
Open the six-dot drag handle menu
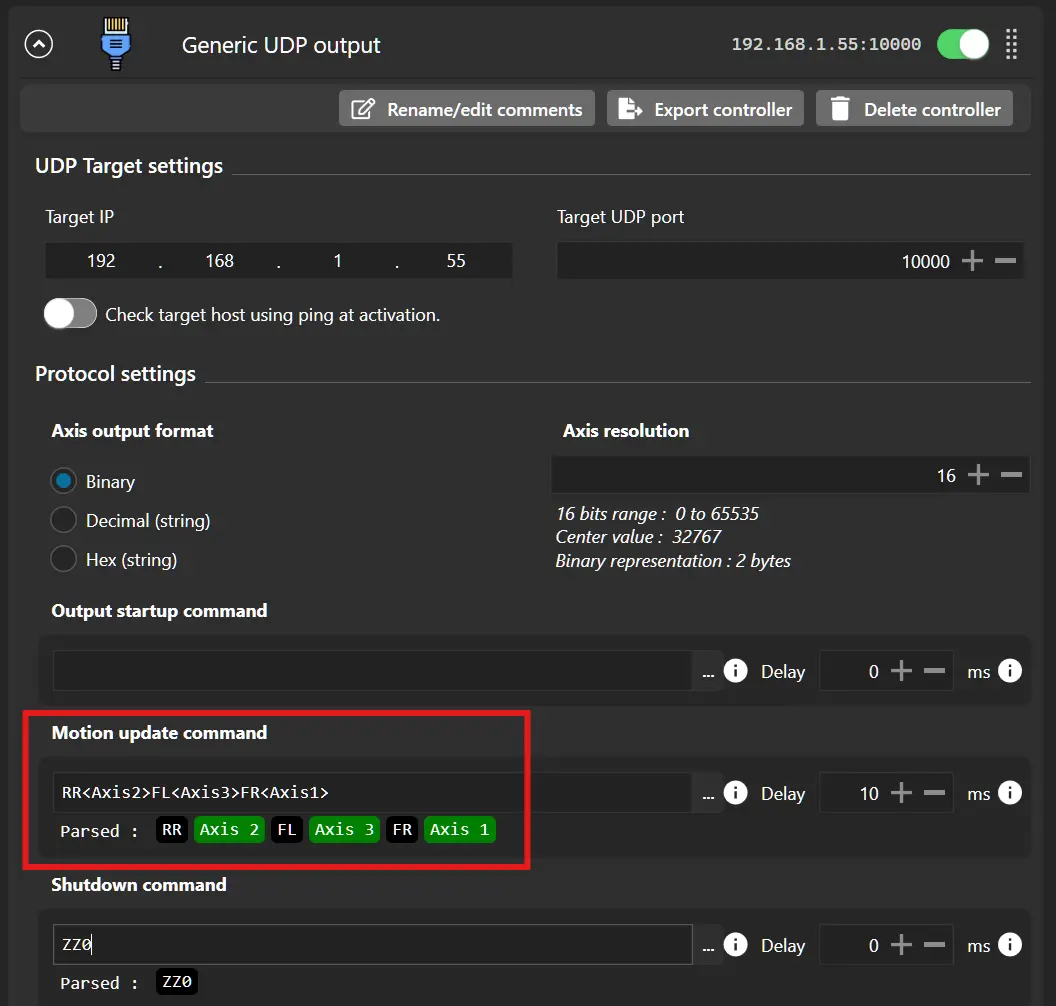click(1011, 44)
